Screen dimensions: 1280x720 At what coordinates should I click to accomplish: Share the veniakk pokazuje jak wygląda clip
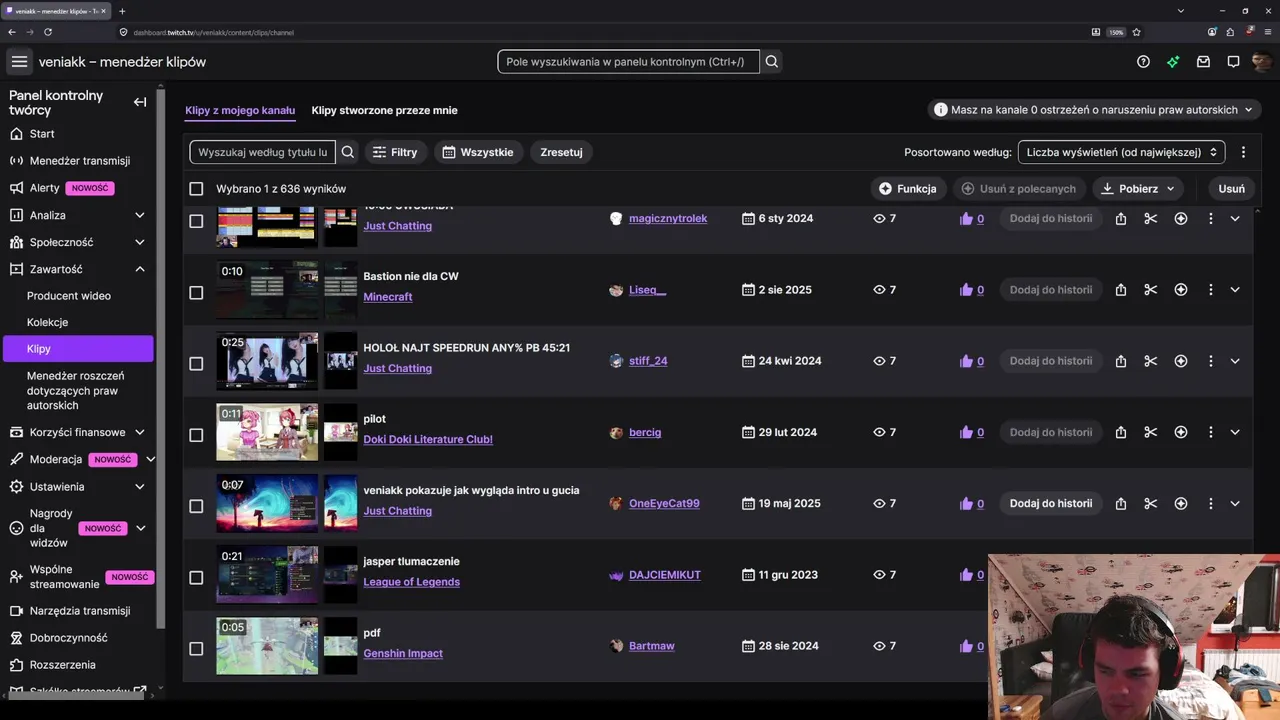coord(1121,503)
